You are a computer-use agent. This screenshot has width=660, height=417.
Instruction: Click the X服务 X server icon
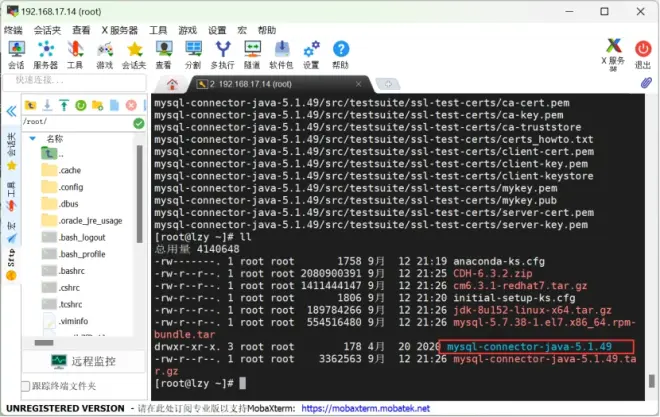[613, 55]
